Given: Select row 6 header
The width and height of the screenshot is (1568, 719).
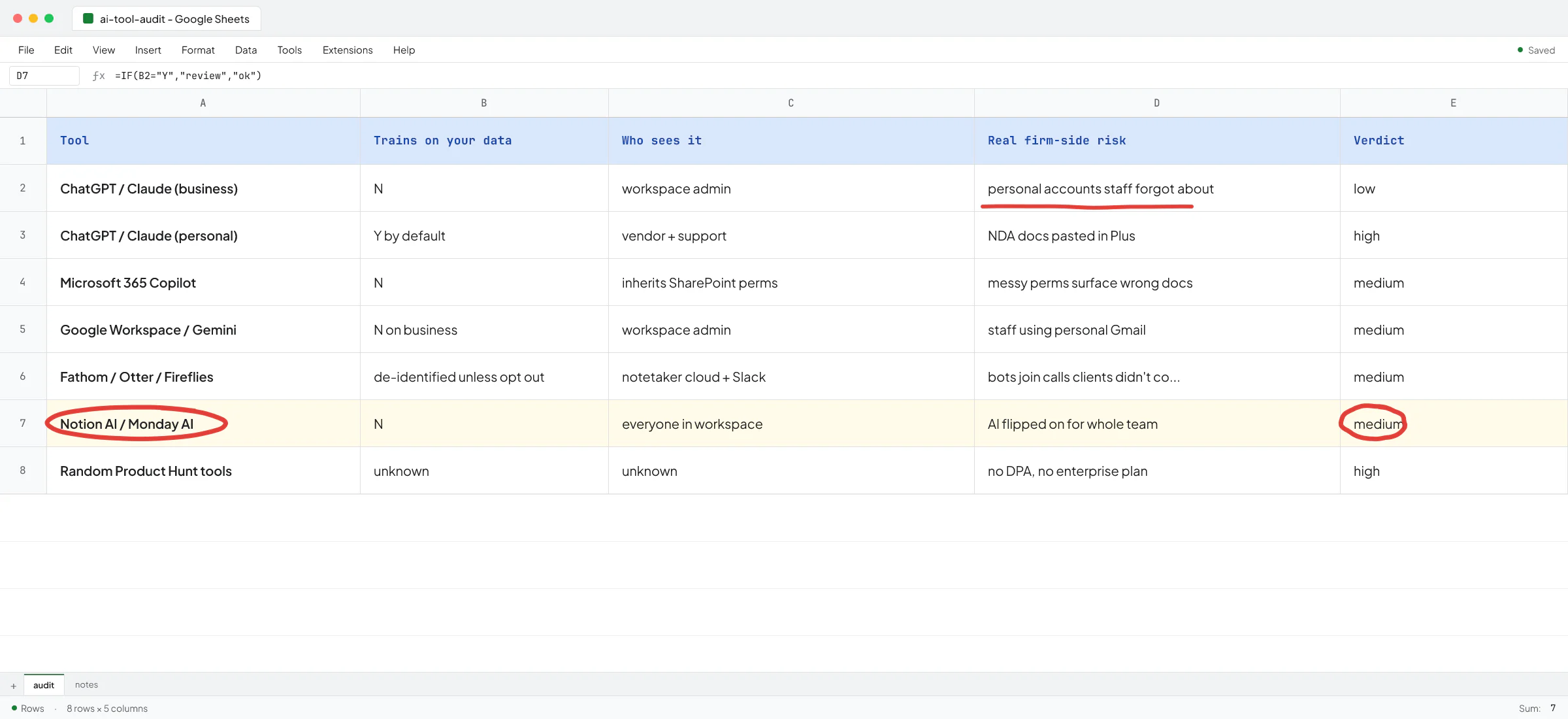Looking at the screenshot, I should (23, 376).
